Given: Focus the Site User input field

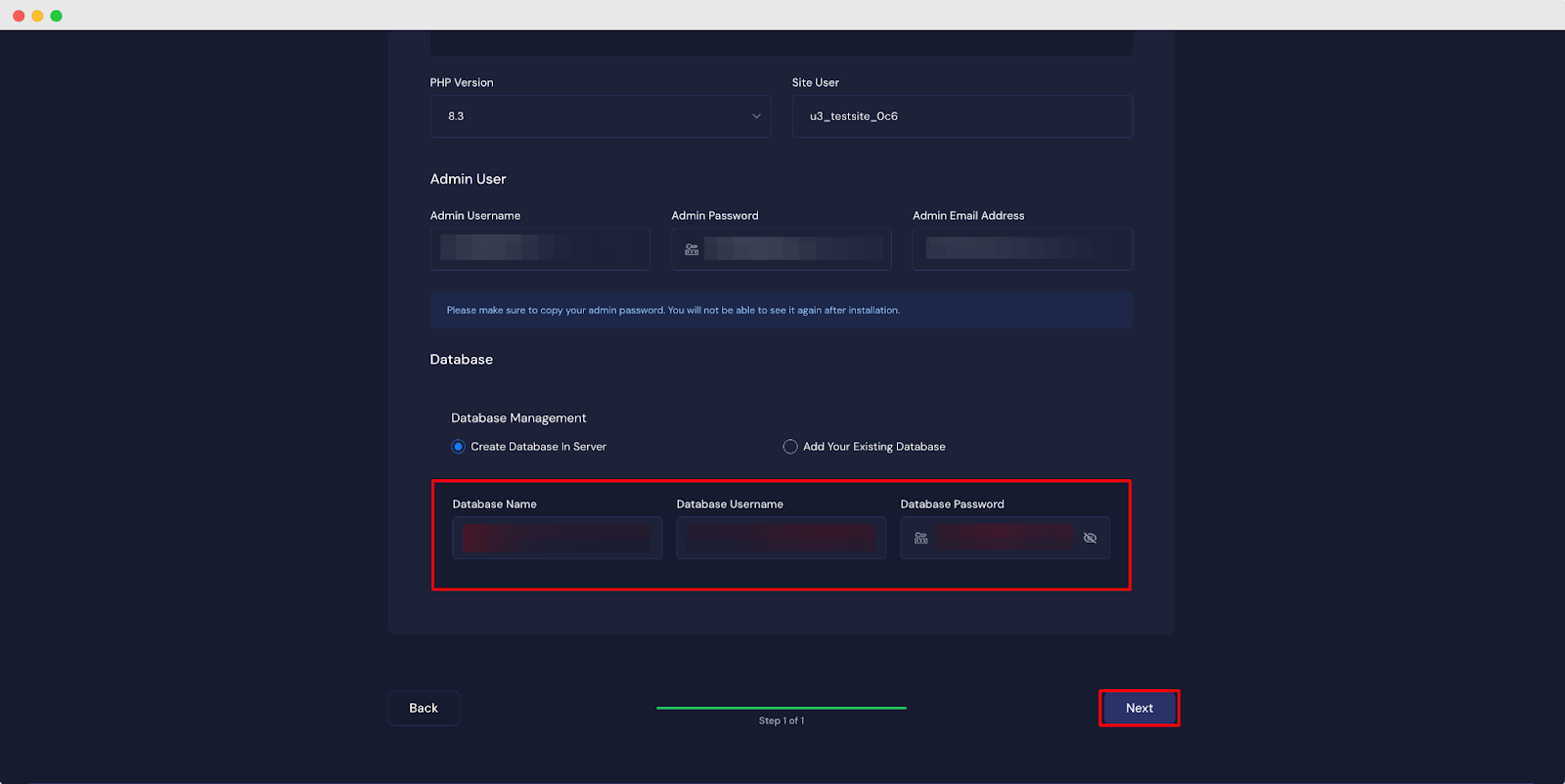Looking at the screenshot, I should 961,116.
